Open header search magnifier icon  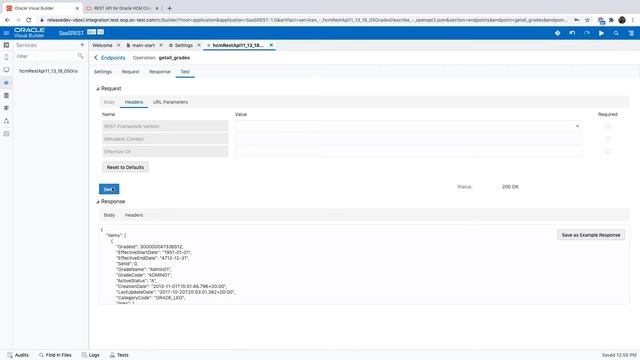click(616, 33)
